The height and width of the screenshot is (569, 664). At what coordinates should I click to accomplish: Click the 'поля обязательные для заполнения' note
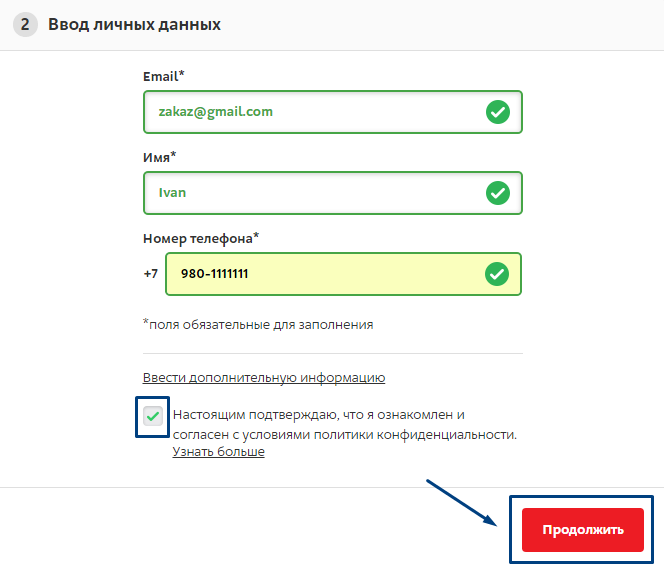pos(258,324)
